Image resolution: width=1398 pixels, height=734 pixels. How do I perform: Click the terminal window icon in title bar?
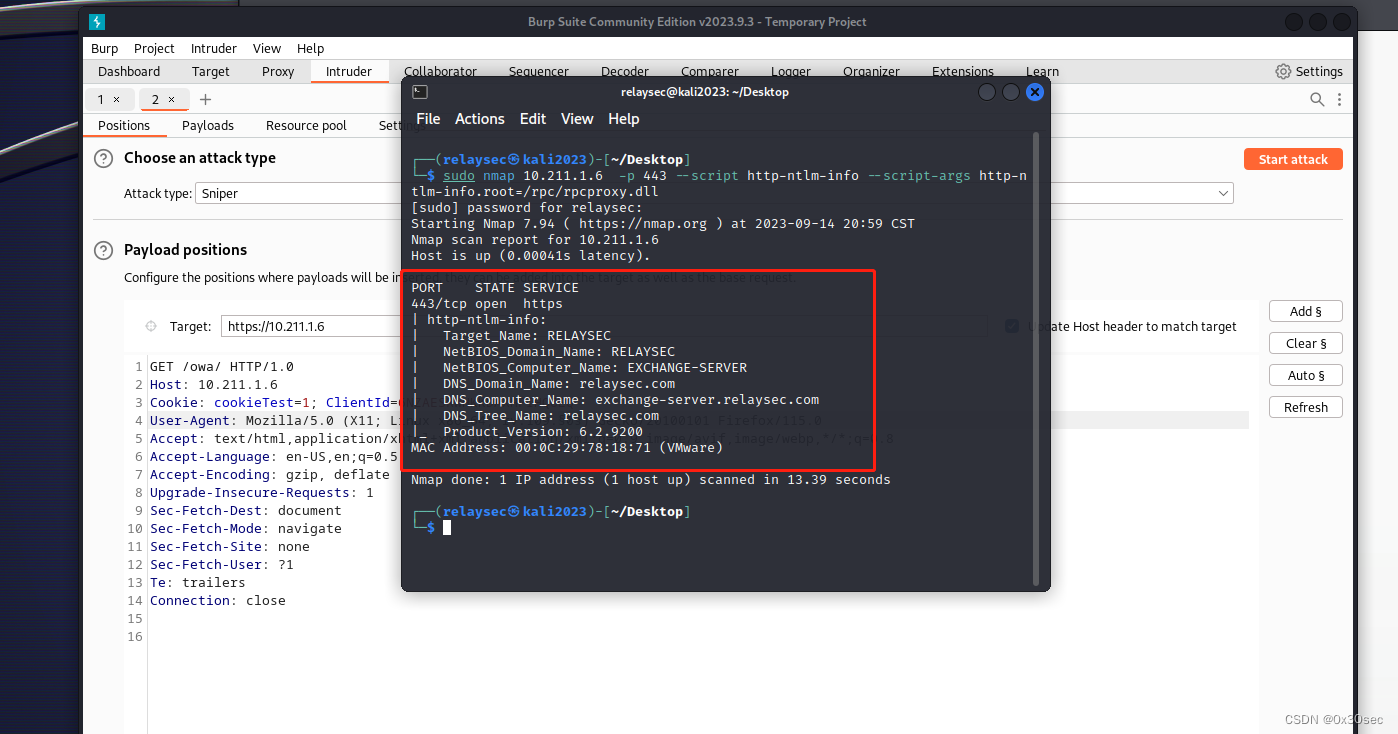point(420,92)
